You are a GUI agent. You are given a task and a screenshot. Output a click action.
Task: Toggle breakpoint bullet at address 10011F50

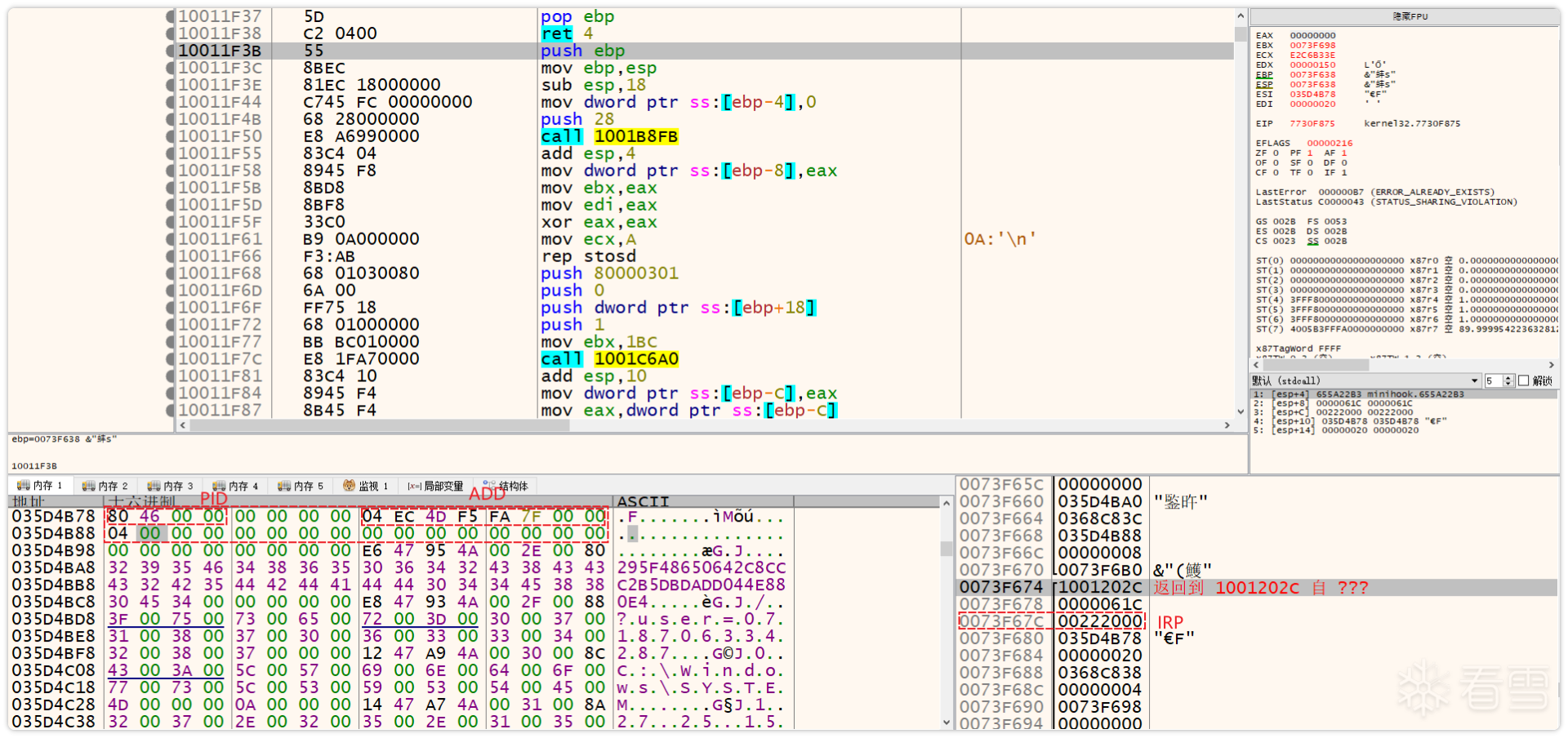click(x=171, y=136)
